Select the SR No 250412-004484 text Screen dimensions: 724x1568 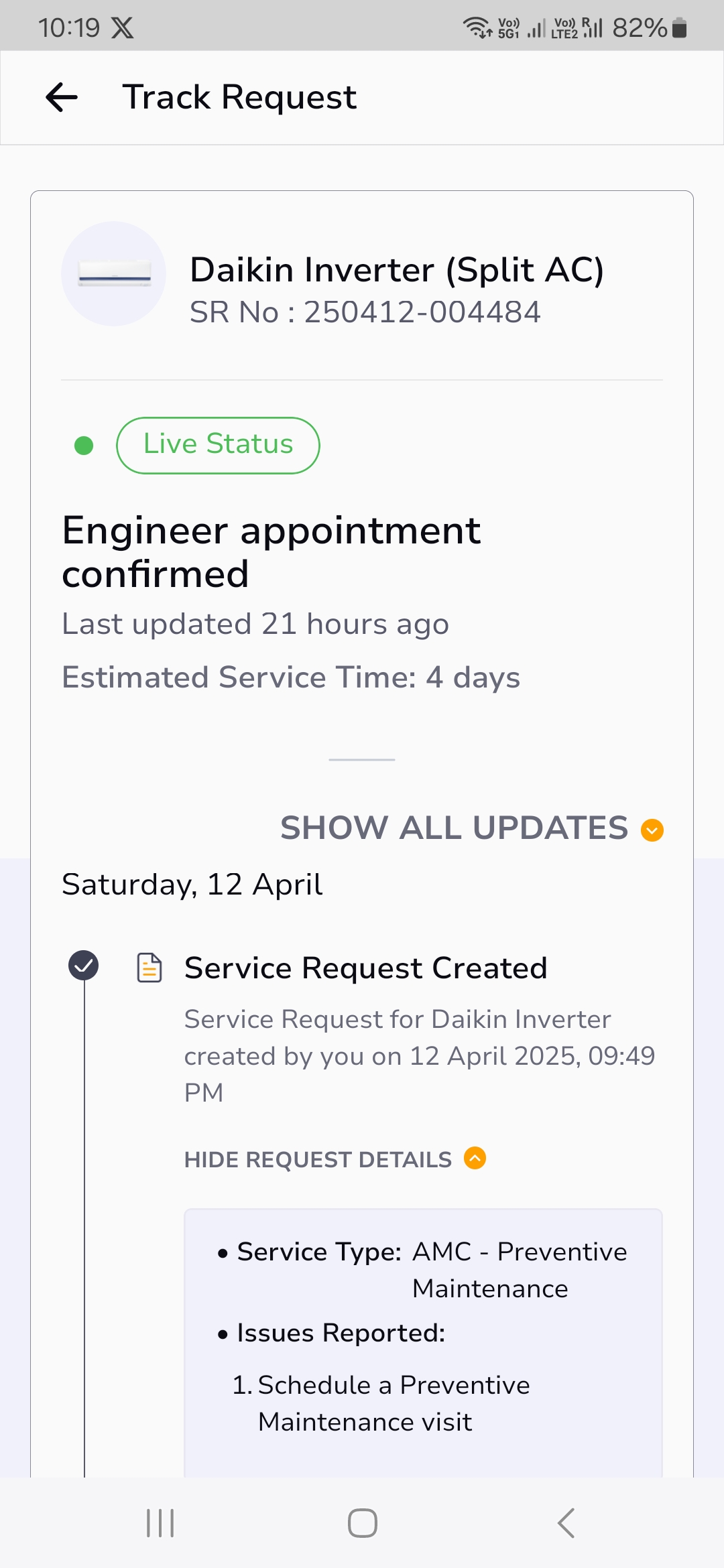[365, 312]
